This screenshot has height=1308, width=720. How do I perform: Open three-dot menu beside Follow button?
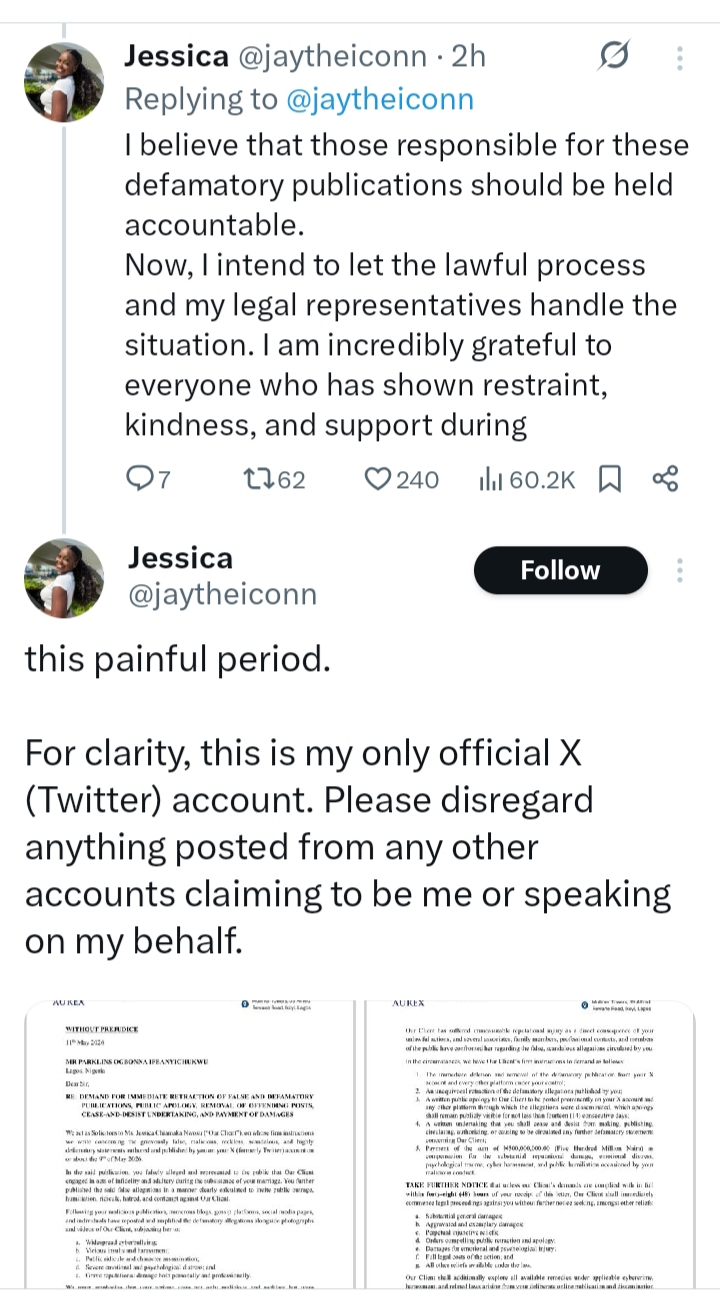pyautogui.click(x=680, y=570)
